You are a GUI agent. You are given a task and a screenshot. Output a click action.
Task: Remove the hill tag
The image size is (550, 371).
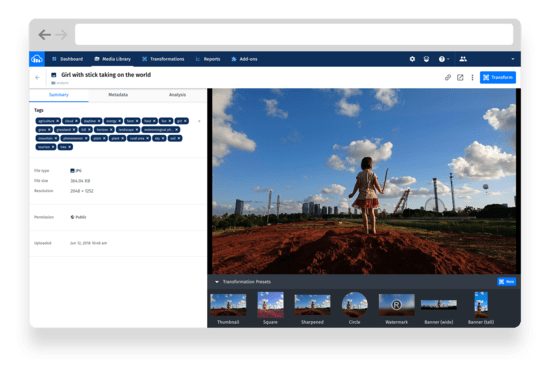[89, 130]
